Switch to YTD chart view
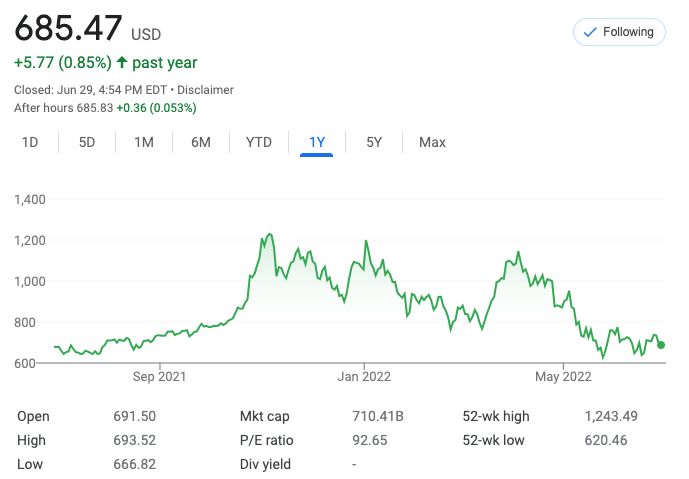 259,142
